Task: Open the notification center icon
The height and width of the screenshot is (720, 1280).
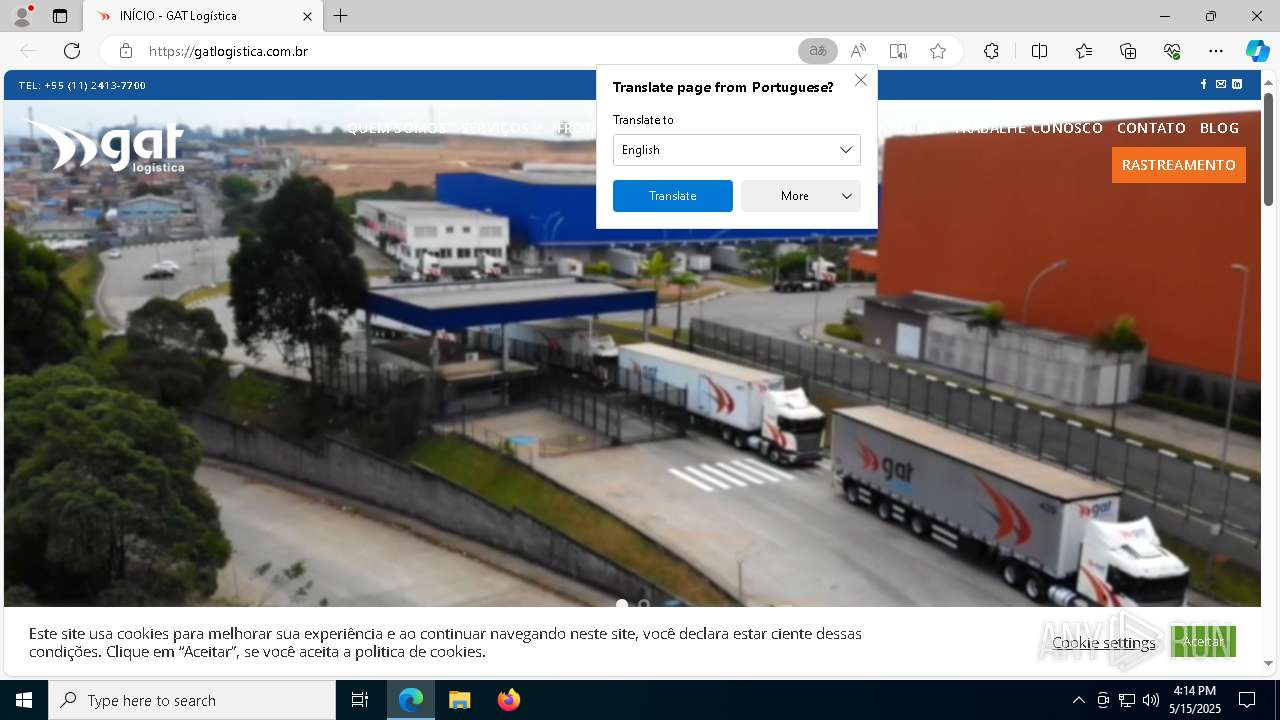Action: pyautogui.click(x=1247, y=700)
